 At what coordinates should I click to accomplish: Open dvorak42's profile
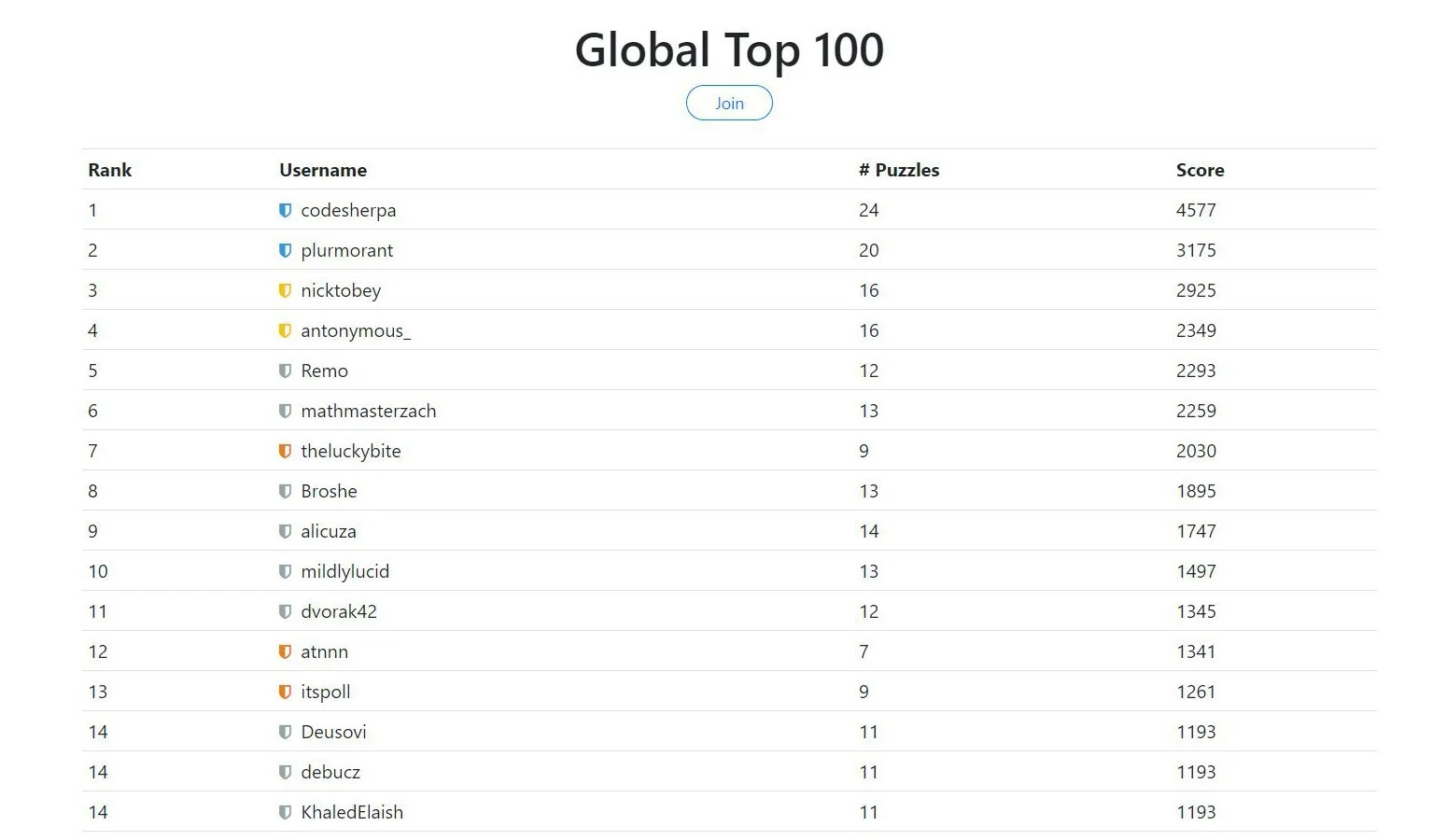click(x=339, y=611)
